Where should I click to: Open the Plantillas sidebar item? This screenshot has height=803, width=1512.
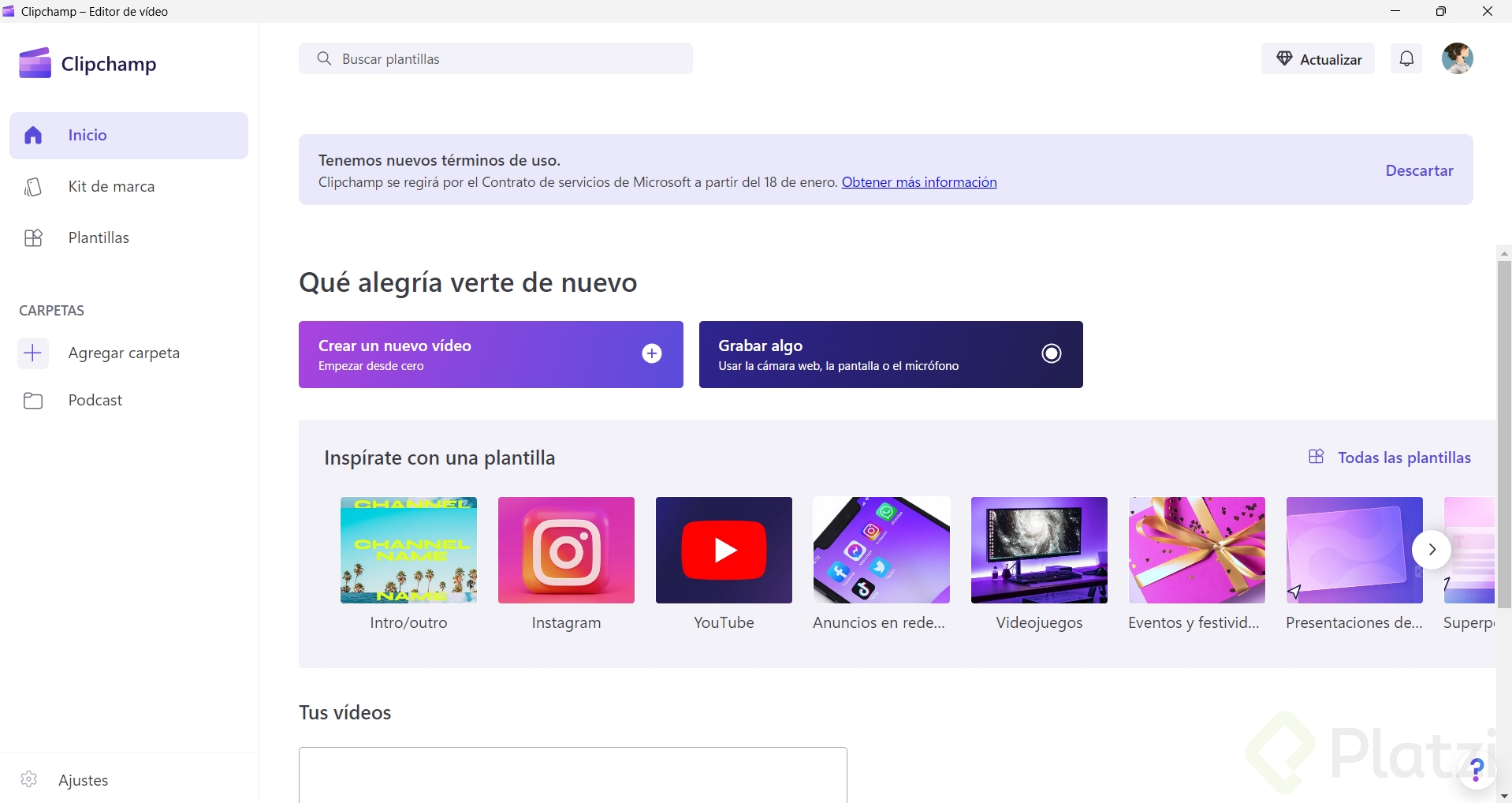click(x=128, y=238)
